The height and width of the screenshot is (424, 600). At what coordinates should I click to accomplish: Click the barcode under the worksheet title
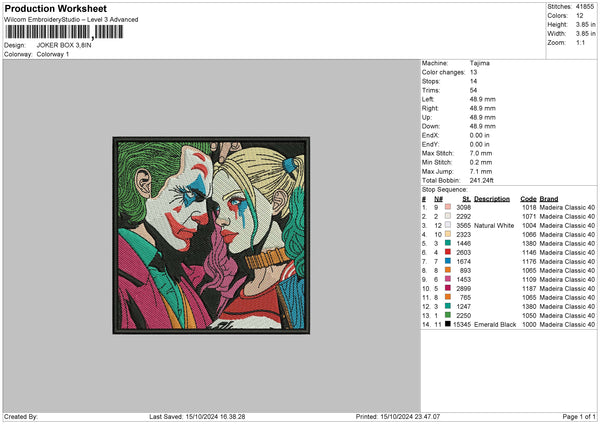click(x=64, y=32)
